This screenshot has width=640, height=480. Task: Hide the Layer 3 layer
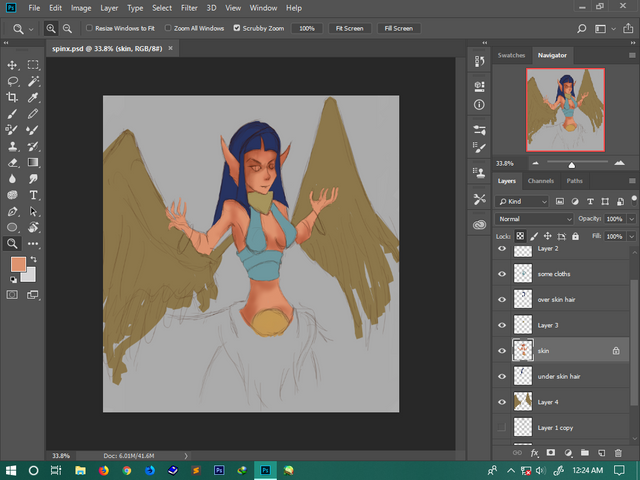pyautogui.click(x=502, y=325)
